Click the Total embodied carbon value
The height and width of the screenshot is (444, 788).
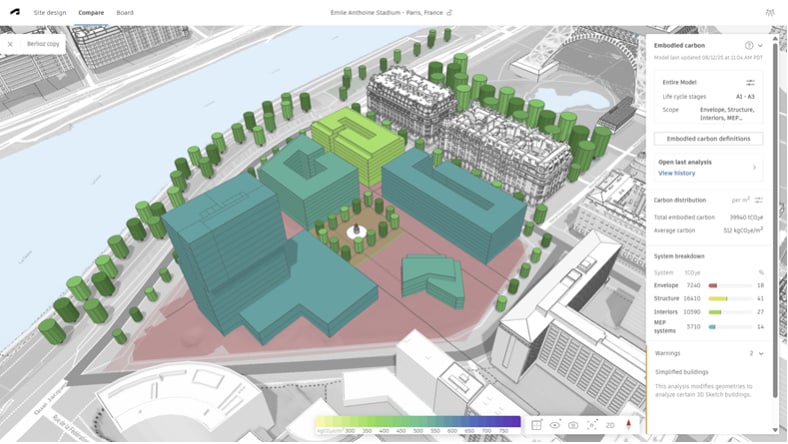[746, 218]
